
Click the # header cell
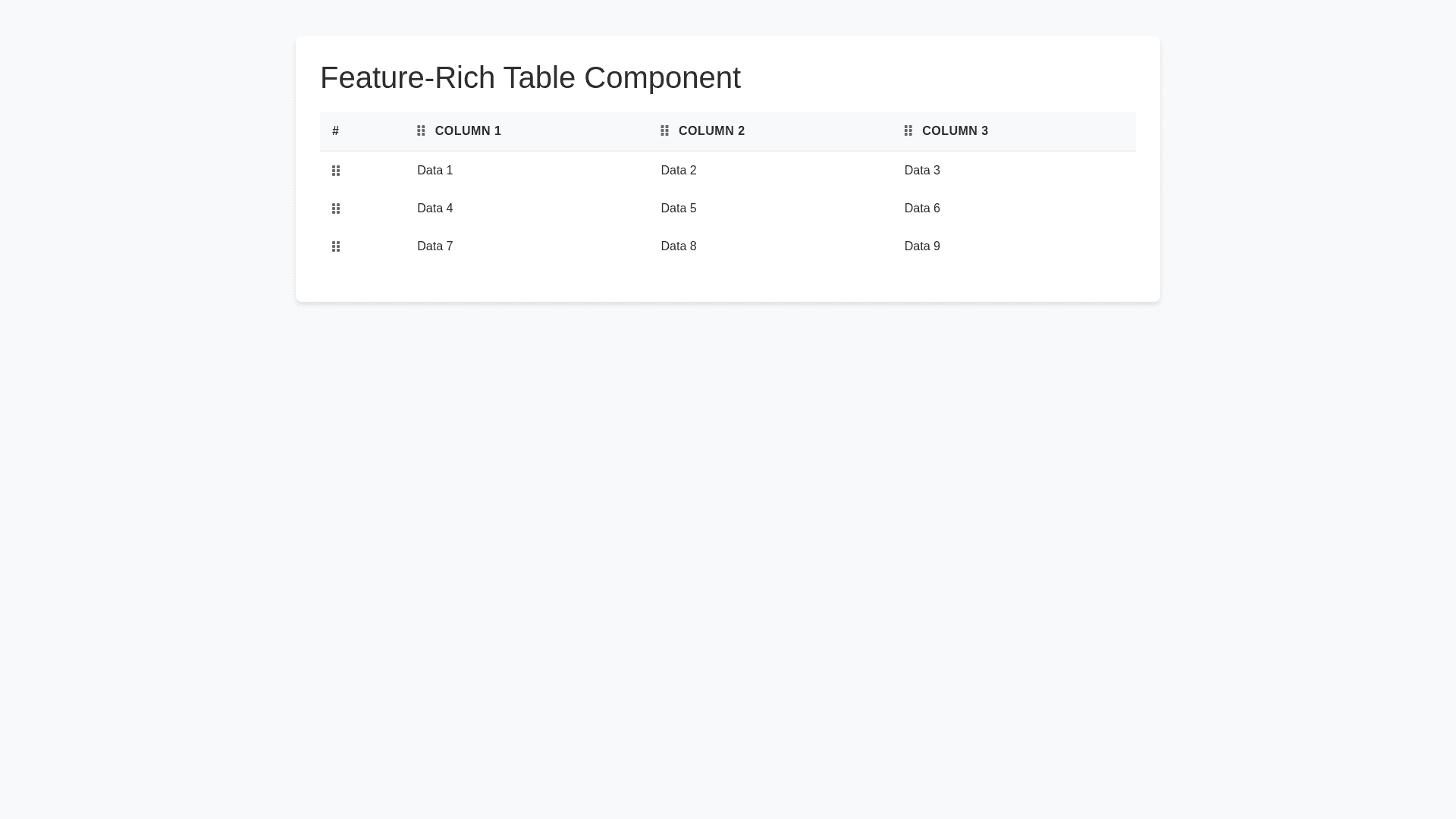tap(335, 131)
